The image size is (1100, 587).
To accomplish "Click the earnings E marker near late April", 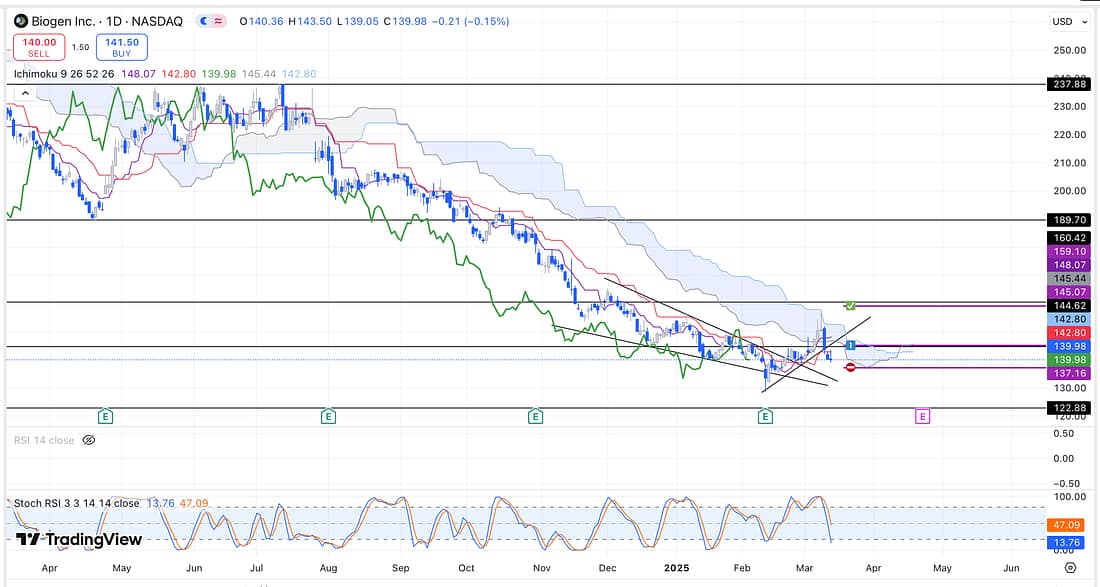I will click(x=104, y=415).
